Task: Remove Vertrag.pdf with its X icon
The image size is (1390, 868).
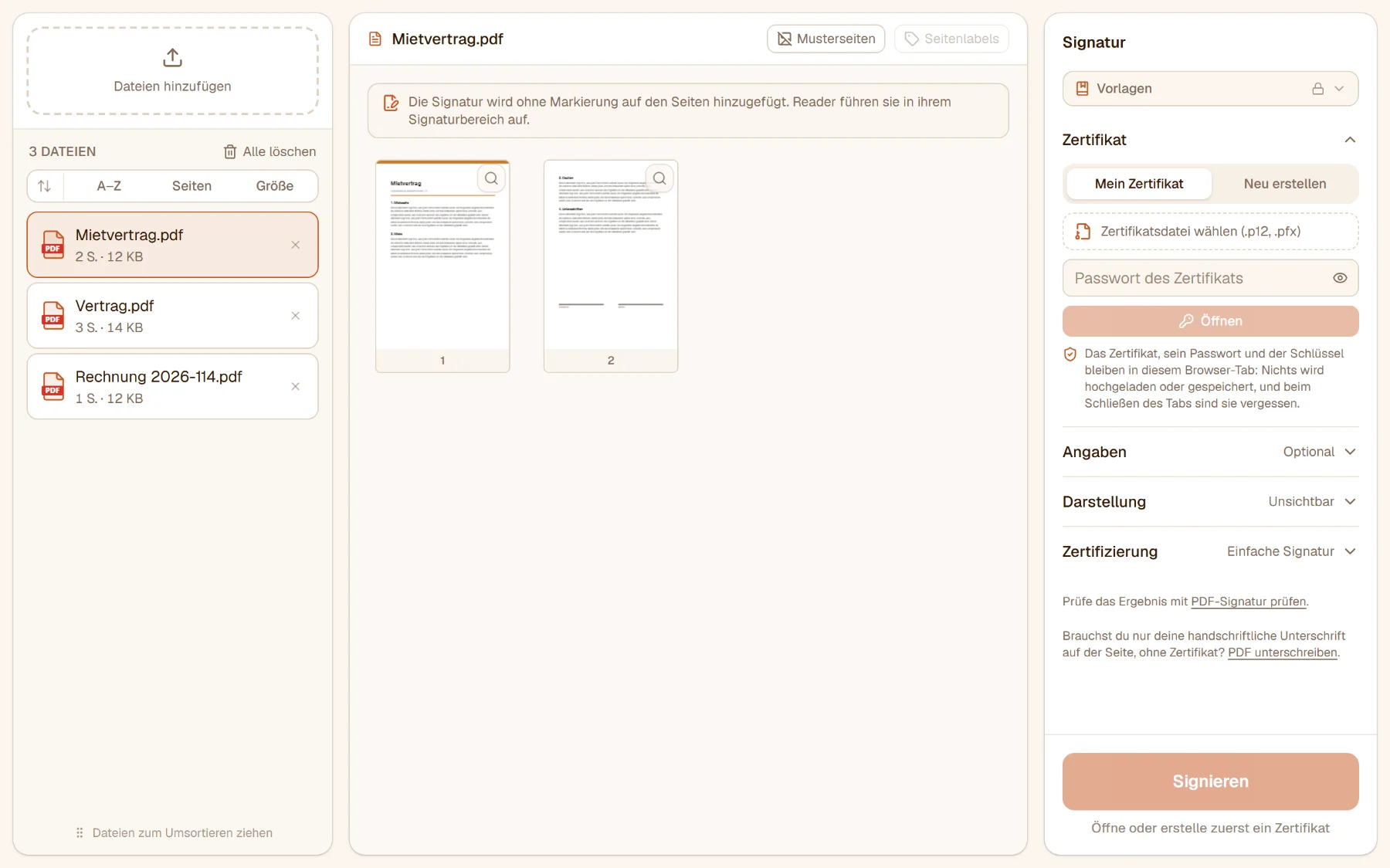Action: 295,316
